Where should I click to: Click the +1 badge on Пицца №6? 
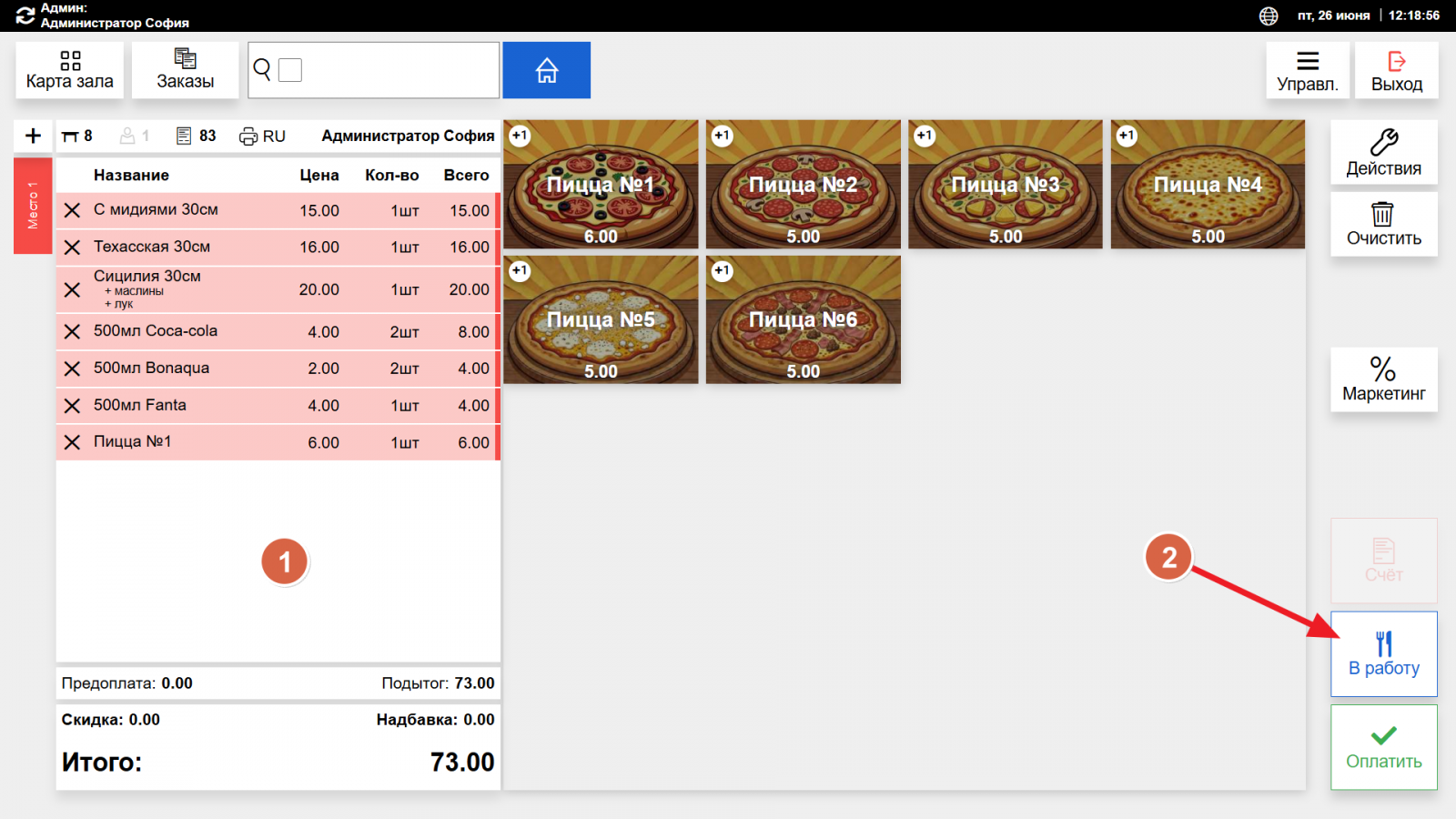723,271
